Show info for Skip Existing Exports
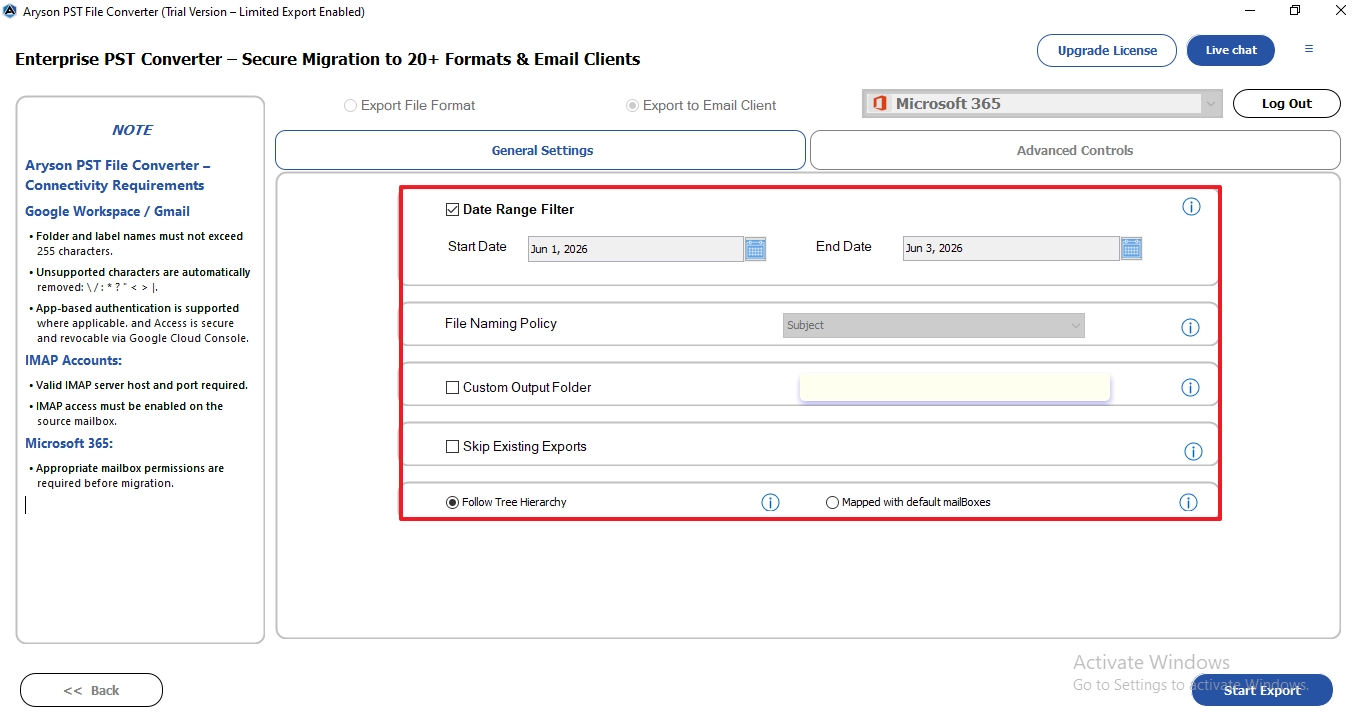 click(x=1193, y=451)
